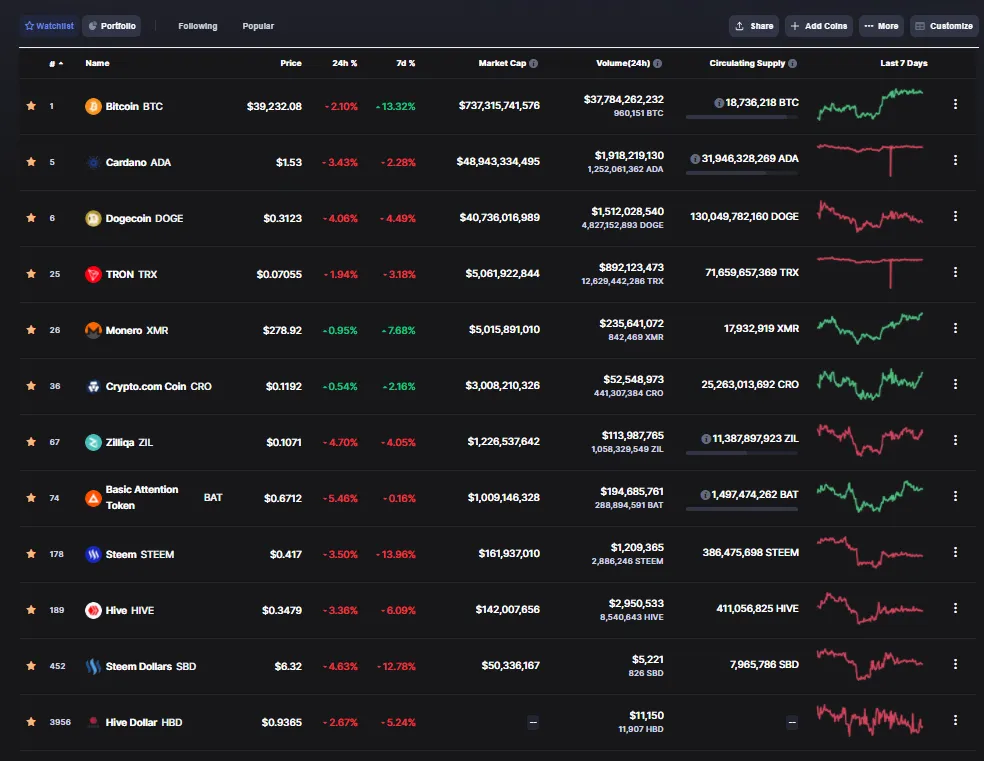
Task: Click the Add Coins button
Action: click(818, 26)
